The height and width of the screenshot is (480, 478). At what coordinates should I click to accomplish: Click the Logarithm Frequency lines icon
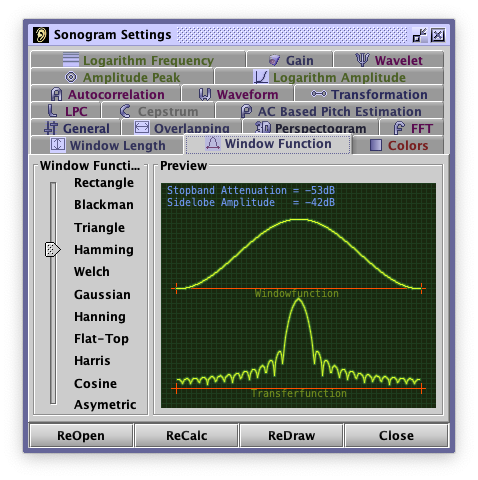click(71, 60)
